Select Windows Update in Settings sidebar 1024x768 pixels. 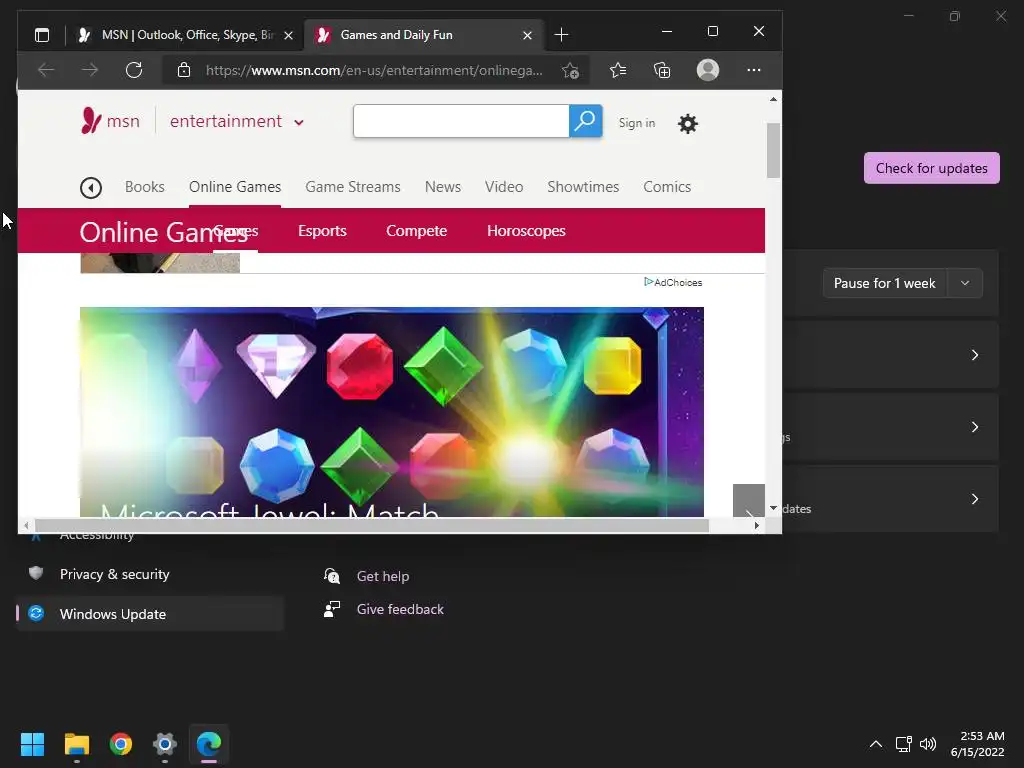[x=150, y=614]
